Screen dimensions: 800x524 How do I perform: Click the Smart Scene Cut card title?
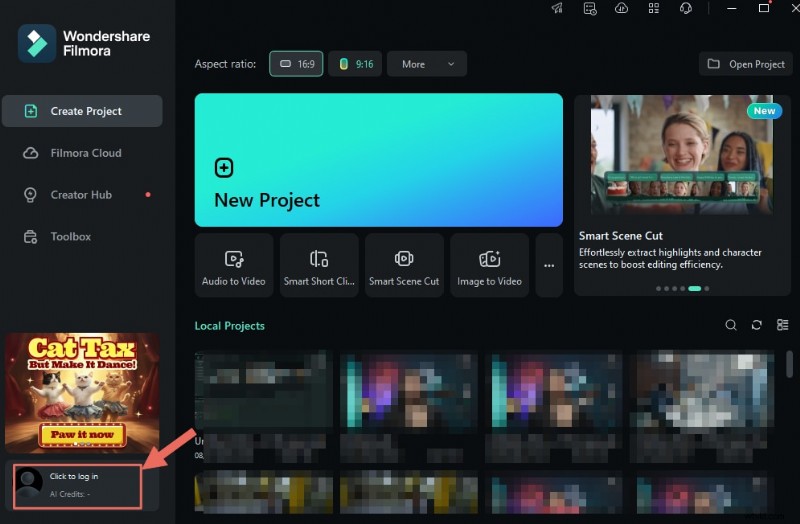point(620,236)
